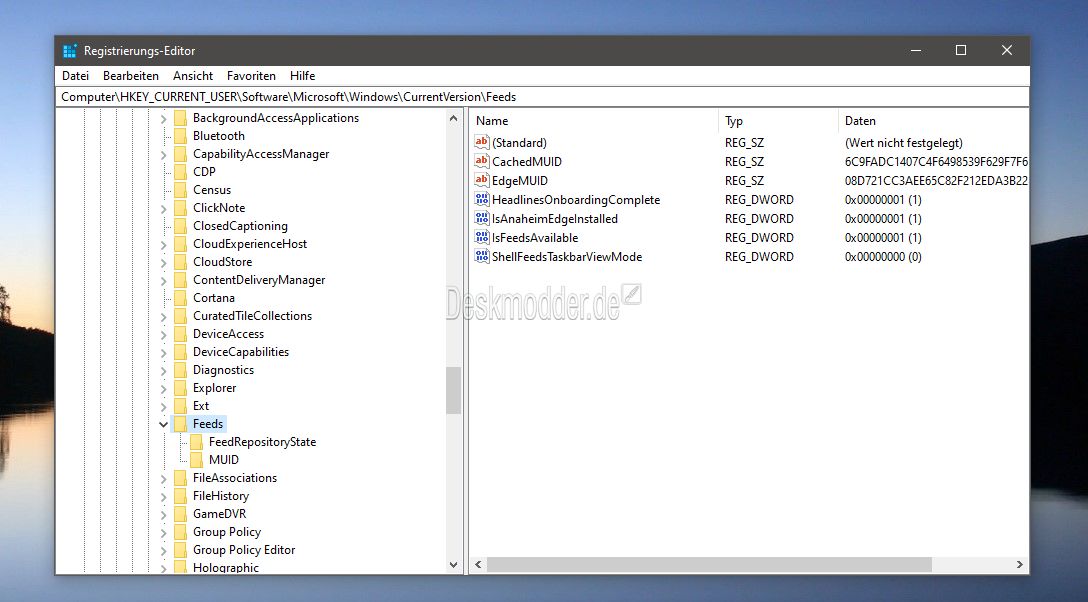Click the ClosedCaptioning folder icon
Screen dimensions: 1088x602
click(x=180, y=226)
